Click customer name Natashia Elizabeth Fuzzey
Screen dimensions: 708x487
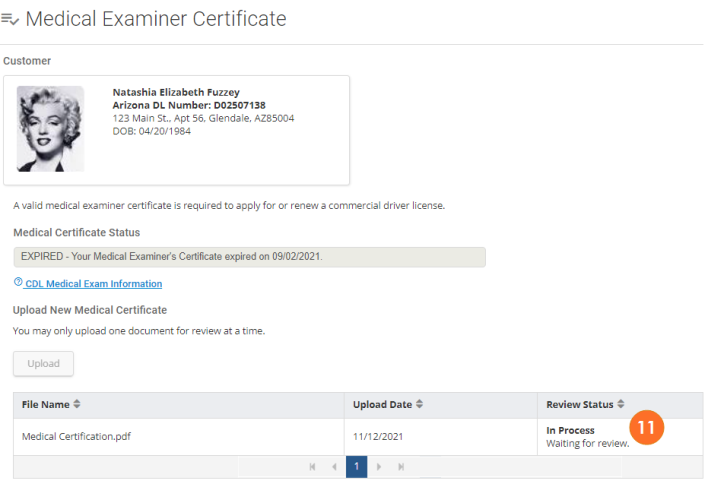tap(175, 92)
